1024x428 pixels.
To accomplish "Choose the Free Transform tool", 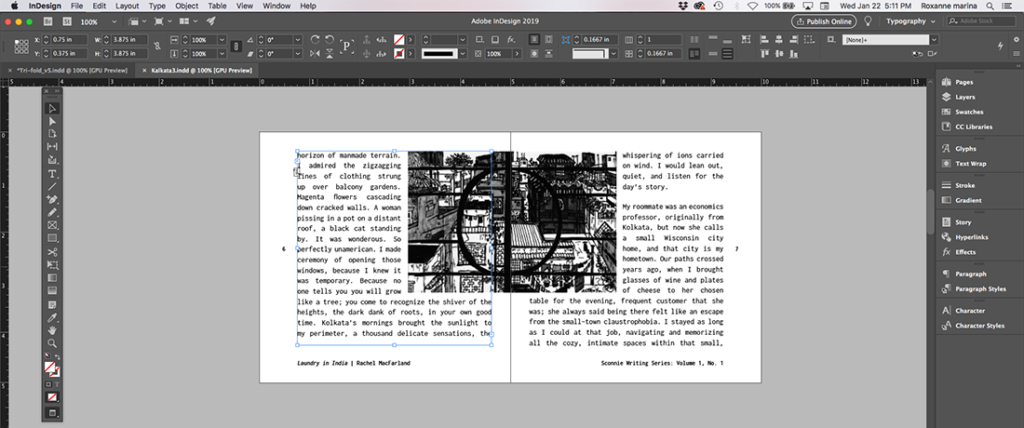I will click(x=52, y=265).
